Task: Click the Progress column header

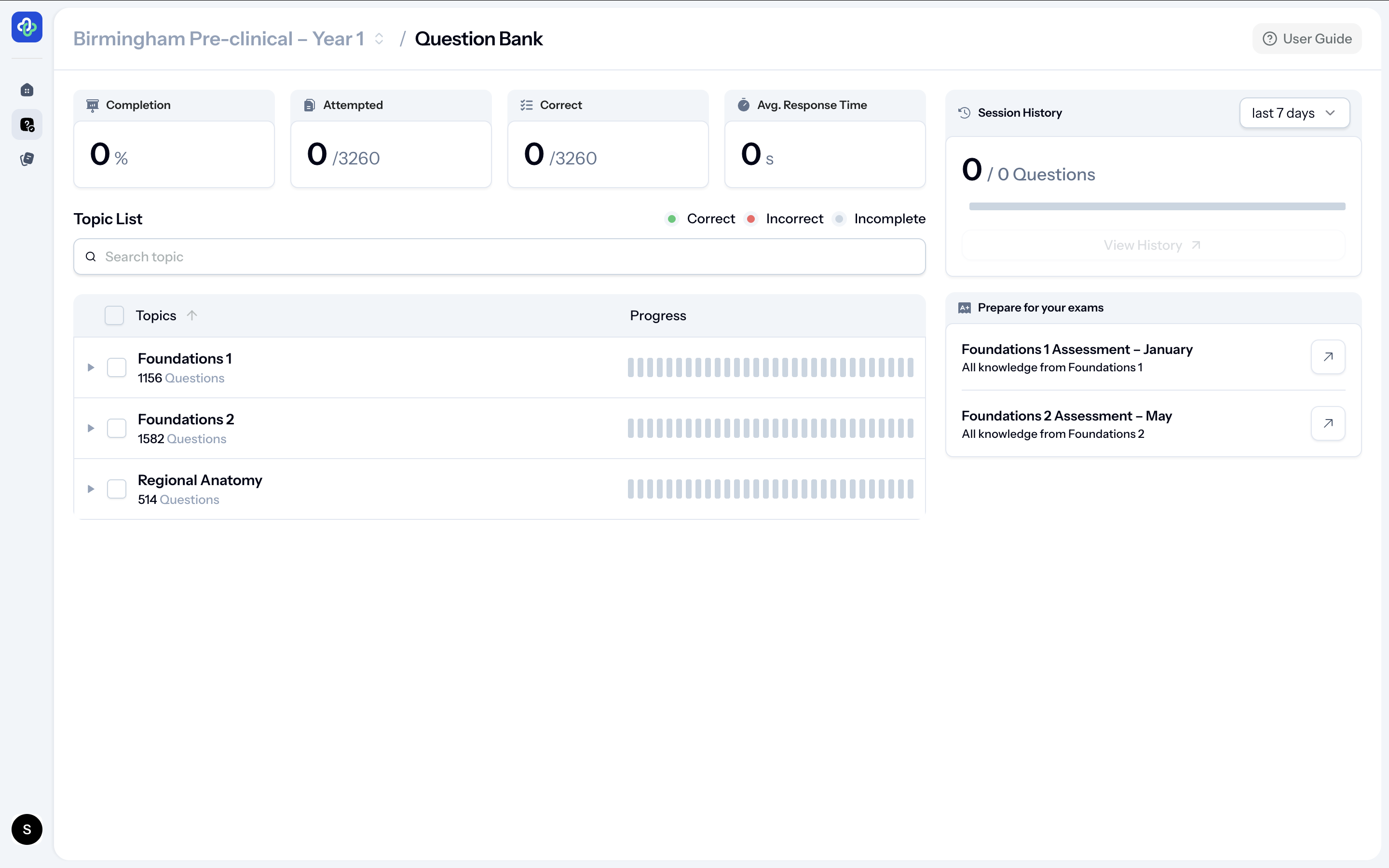Action: (x=658, y=316)
